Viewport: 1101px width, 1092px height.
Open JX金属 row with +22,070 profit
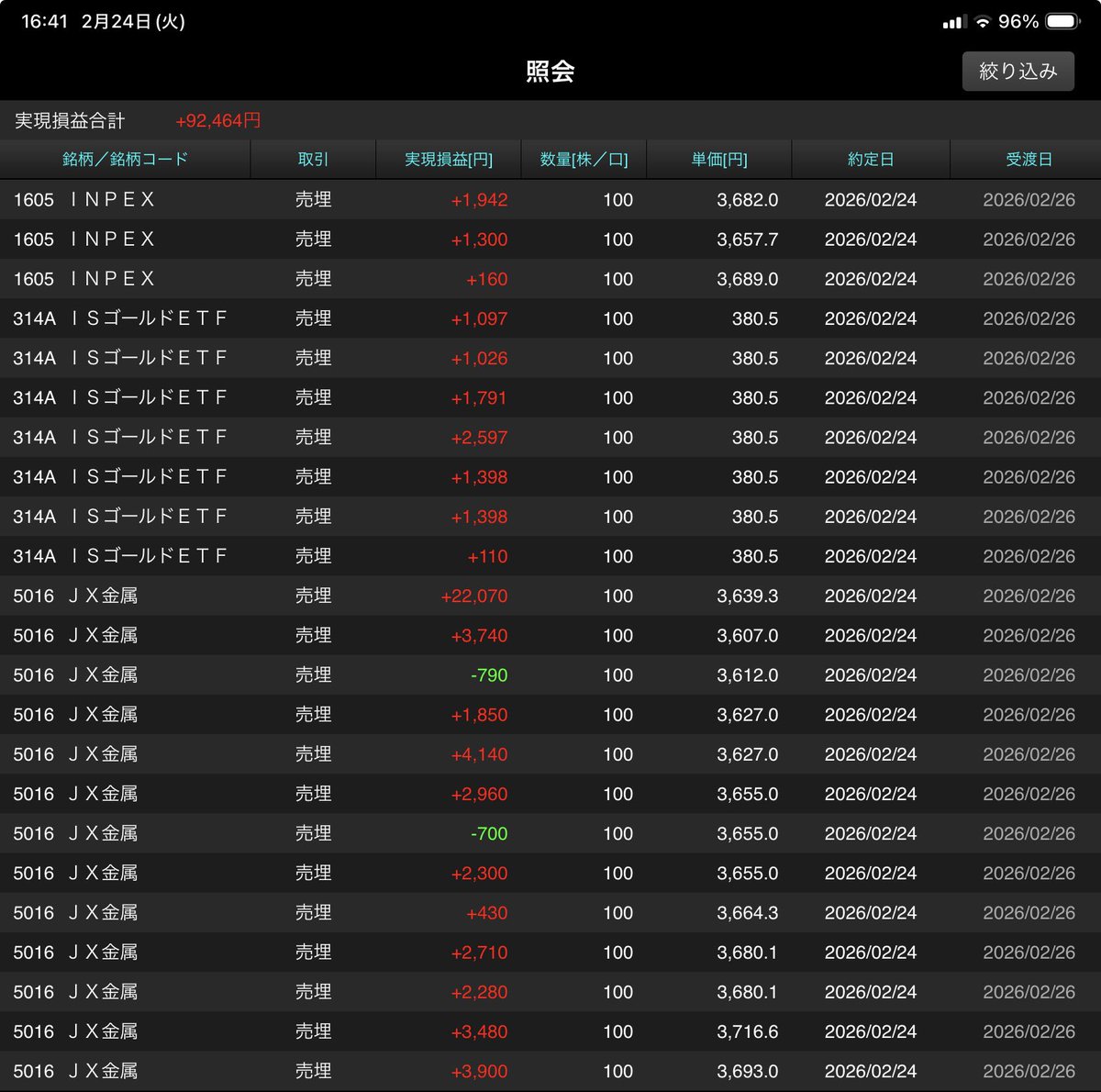click(550, 596)
